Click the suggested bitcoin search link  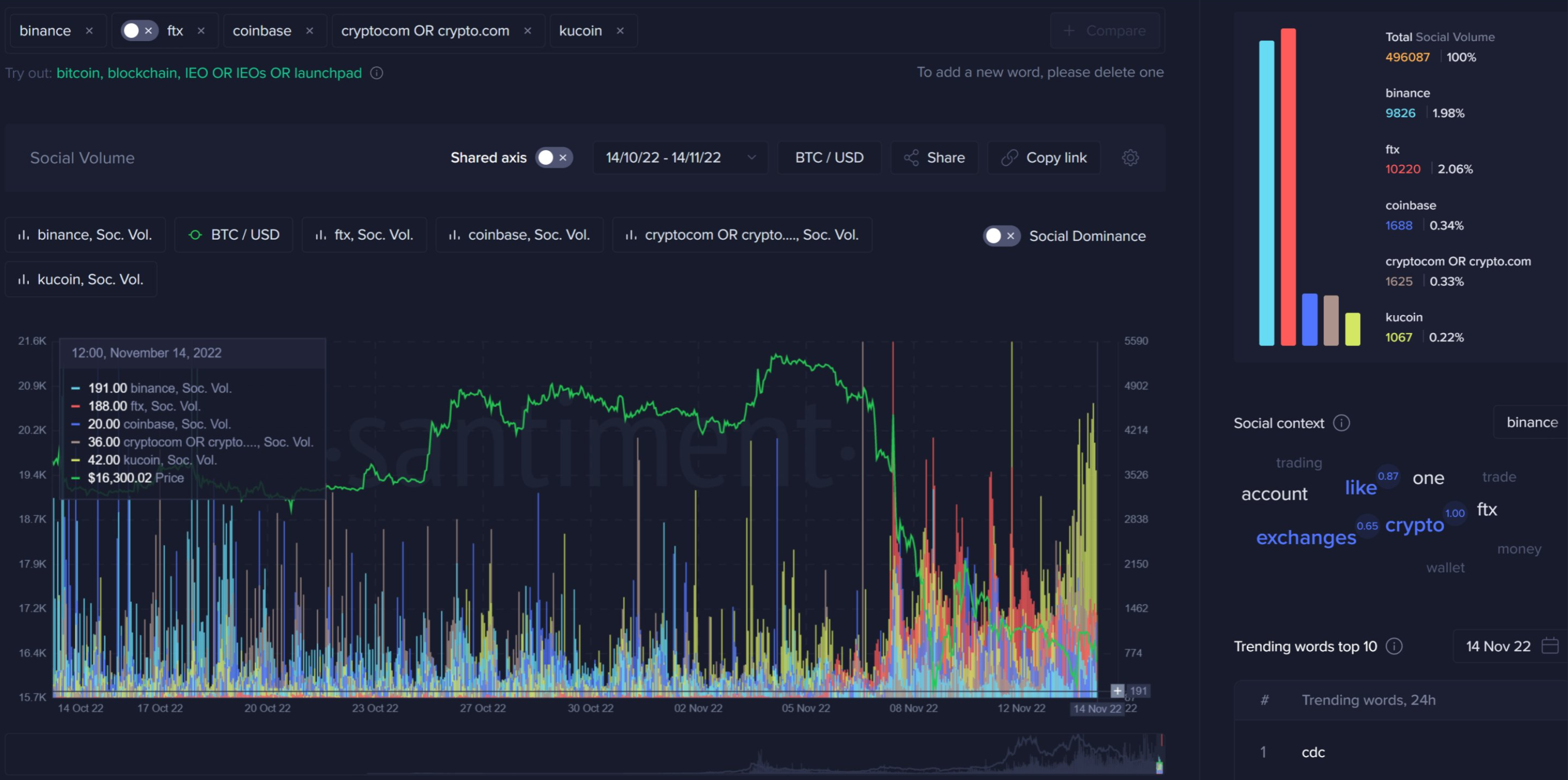pos(77,73)
